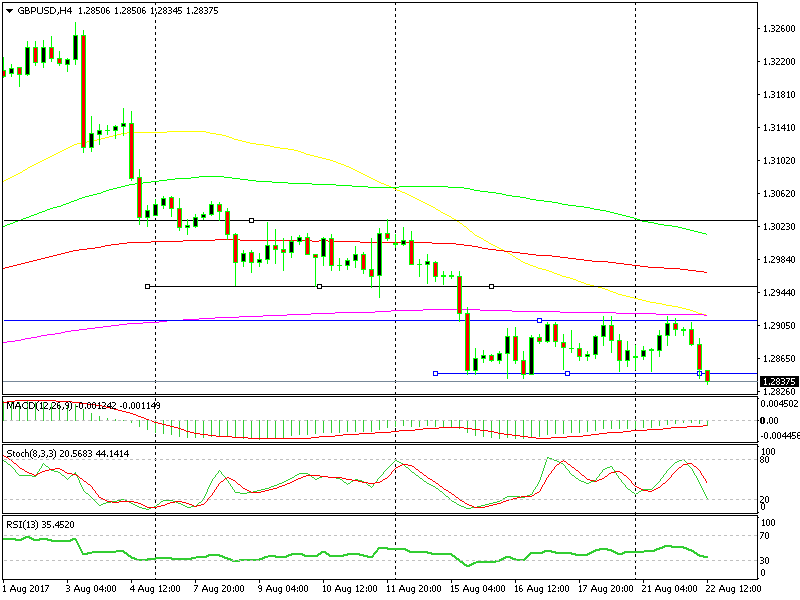This screenshot has height=600, width=800.
Task: Click the 30 level on the RSI scale
Action: point(764,560)
